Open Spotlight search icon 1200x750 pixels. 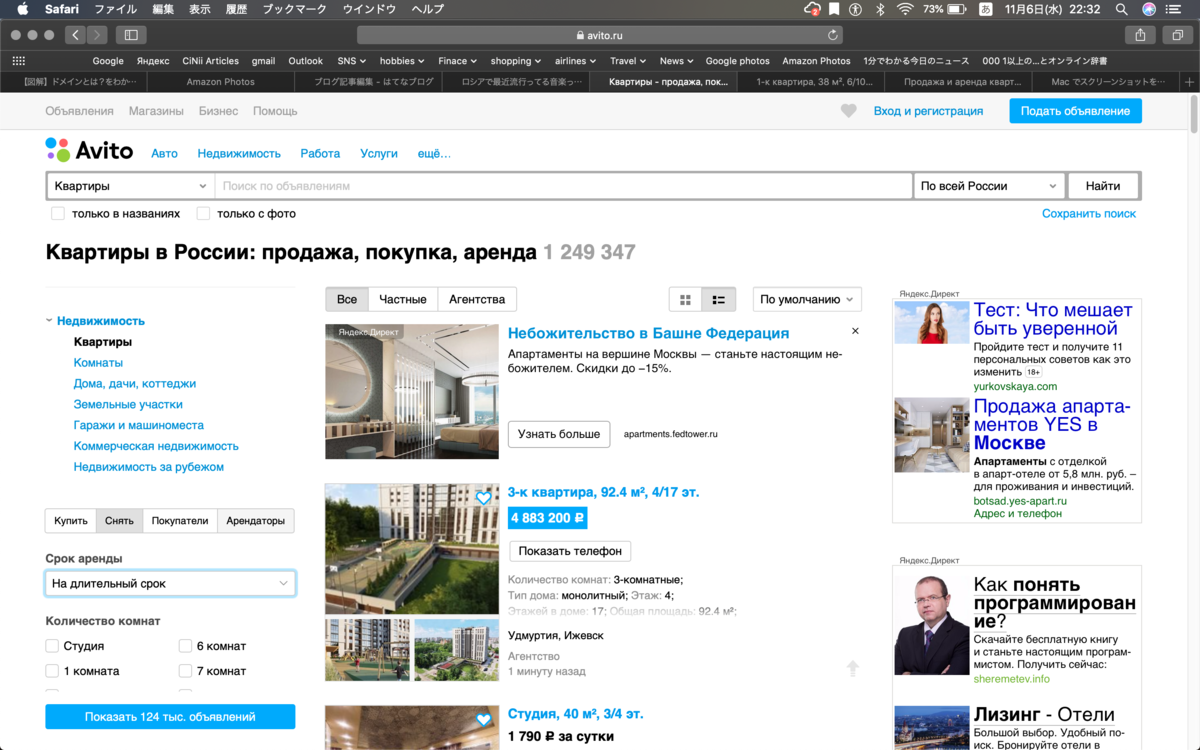point(1121,9)
